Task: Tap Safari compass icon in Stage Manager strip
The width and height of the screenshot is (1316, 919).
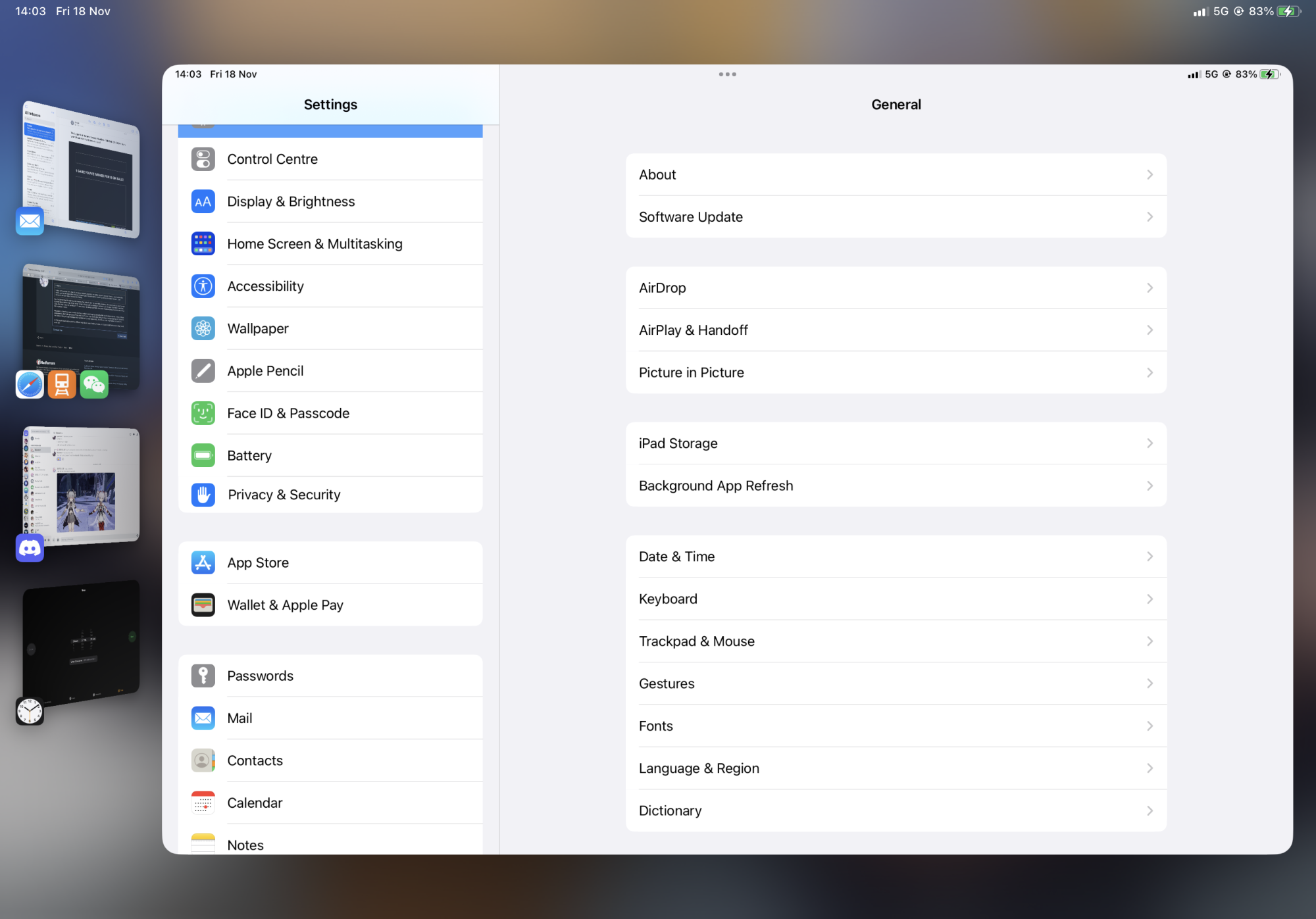Action: [x=30, y=385]
